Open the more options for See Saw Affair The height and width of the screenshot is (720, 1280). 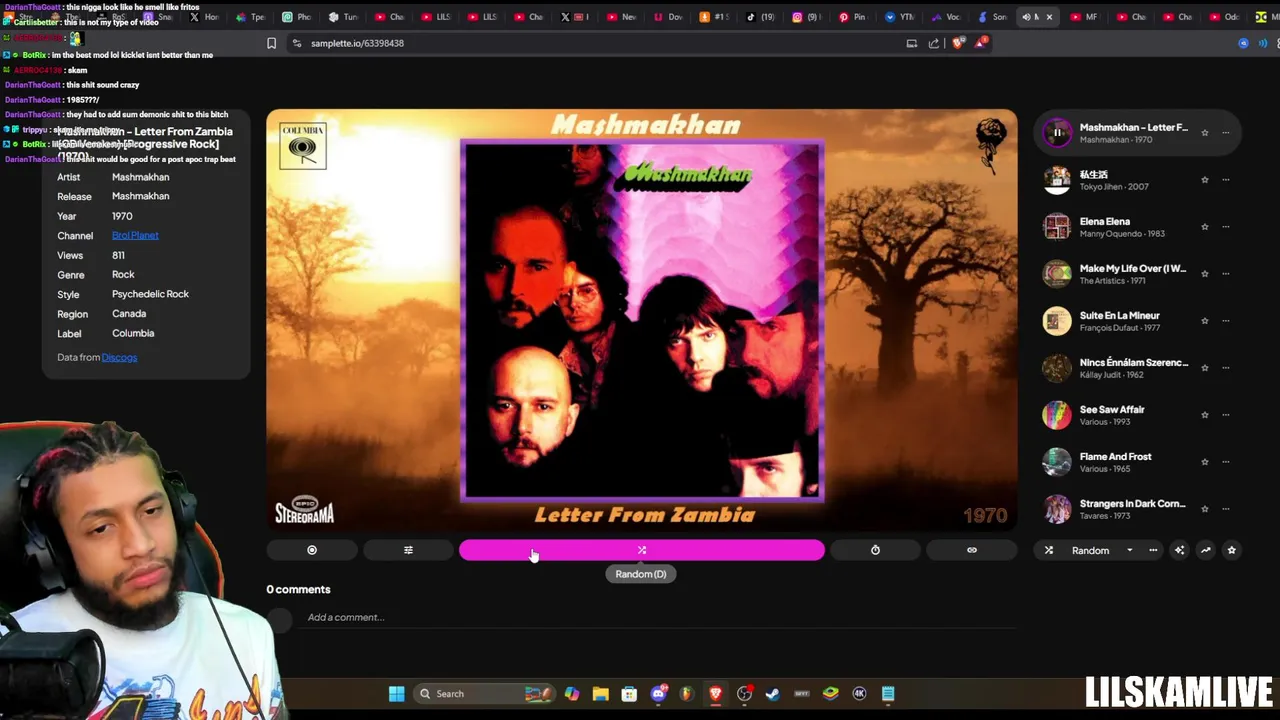(x=1226, y=415)
